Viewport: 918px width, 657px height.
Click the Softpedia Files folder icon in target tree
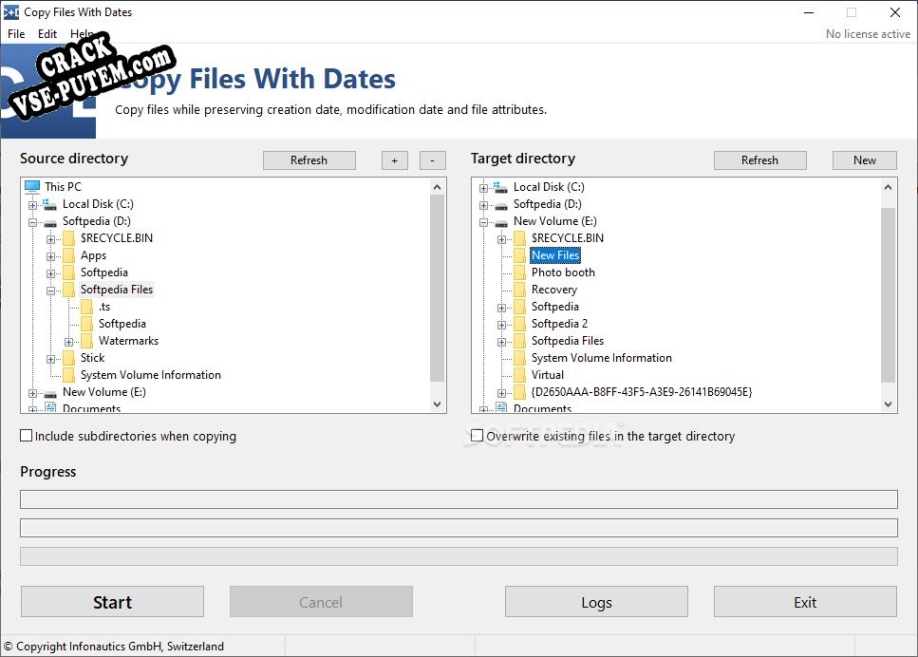pyautogui.click(x=519, y=341)
